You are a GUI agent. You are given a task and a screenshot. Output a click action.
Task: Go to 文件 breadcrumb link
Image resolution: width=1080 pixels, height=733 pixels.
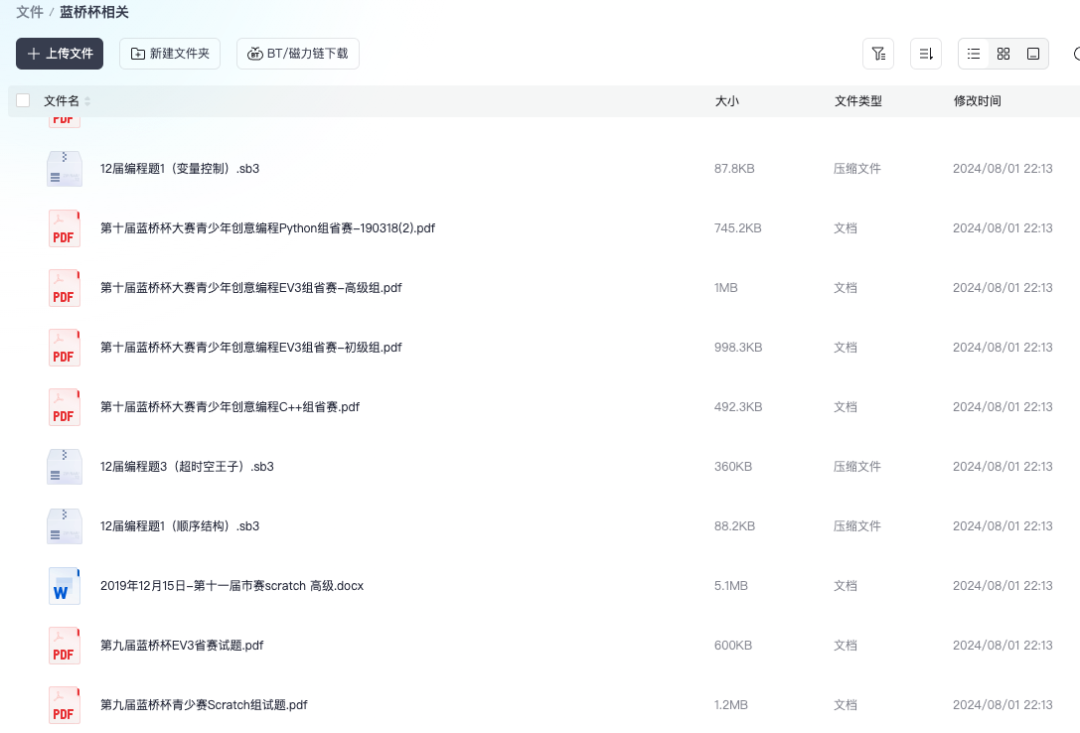coord(30,12)
